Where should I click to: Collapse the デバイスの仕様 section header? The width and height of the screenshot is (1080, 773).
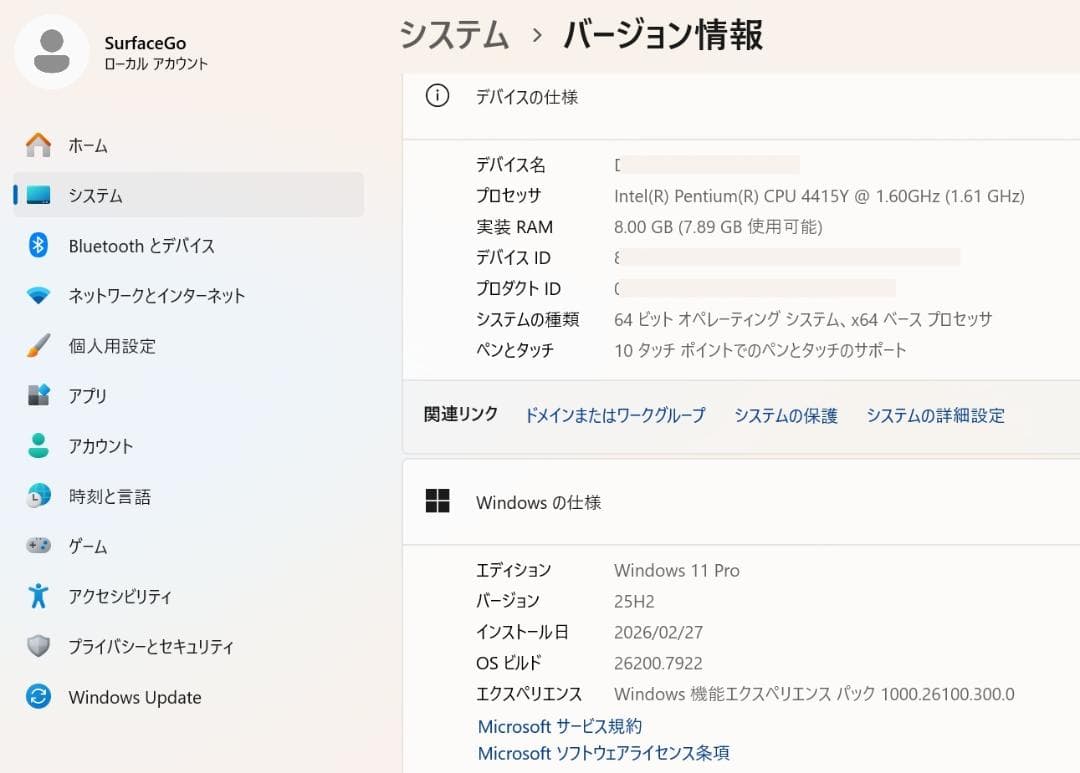[741, 106]
